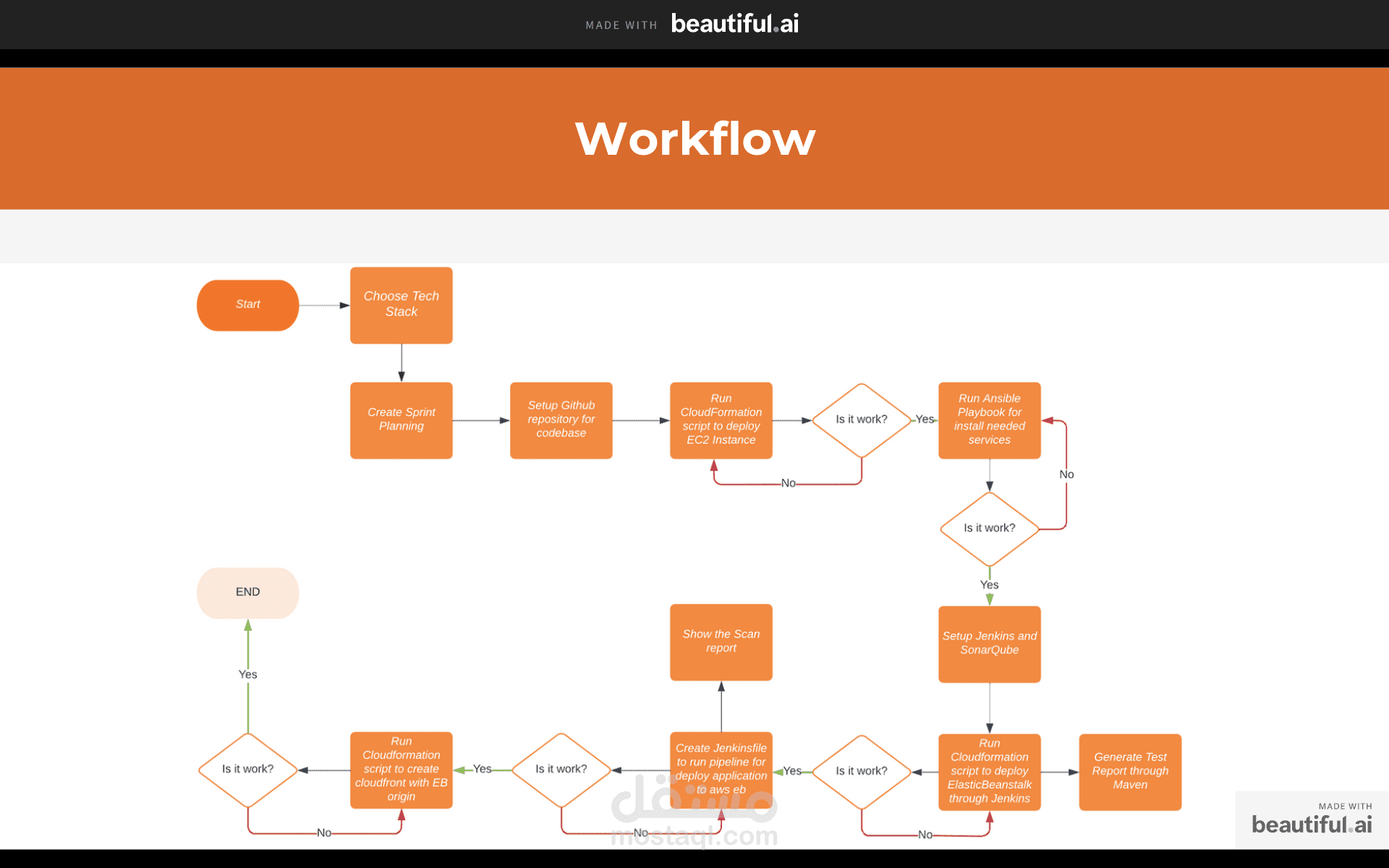1389x868 pixels.
Task: Click the beautiful.ai badge at bottom right
Action: click(x=1312, y=819)
